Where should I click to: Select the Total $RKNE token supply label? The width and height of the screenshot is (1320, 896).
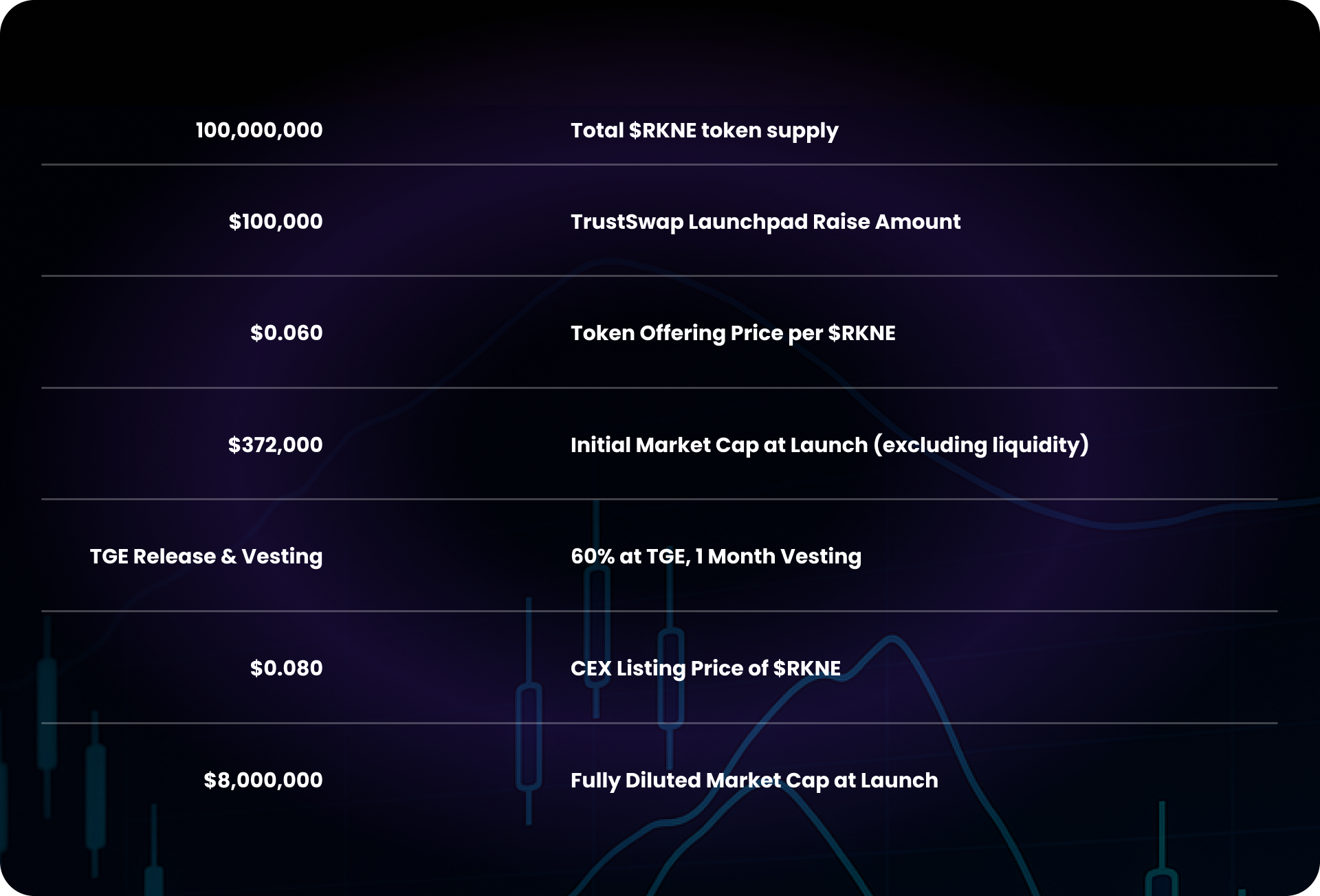[704, 131]
